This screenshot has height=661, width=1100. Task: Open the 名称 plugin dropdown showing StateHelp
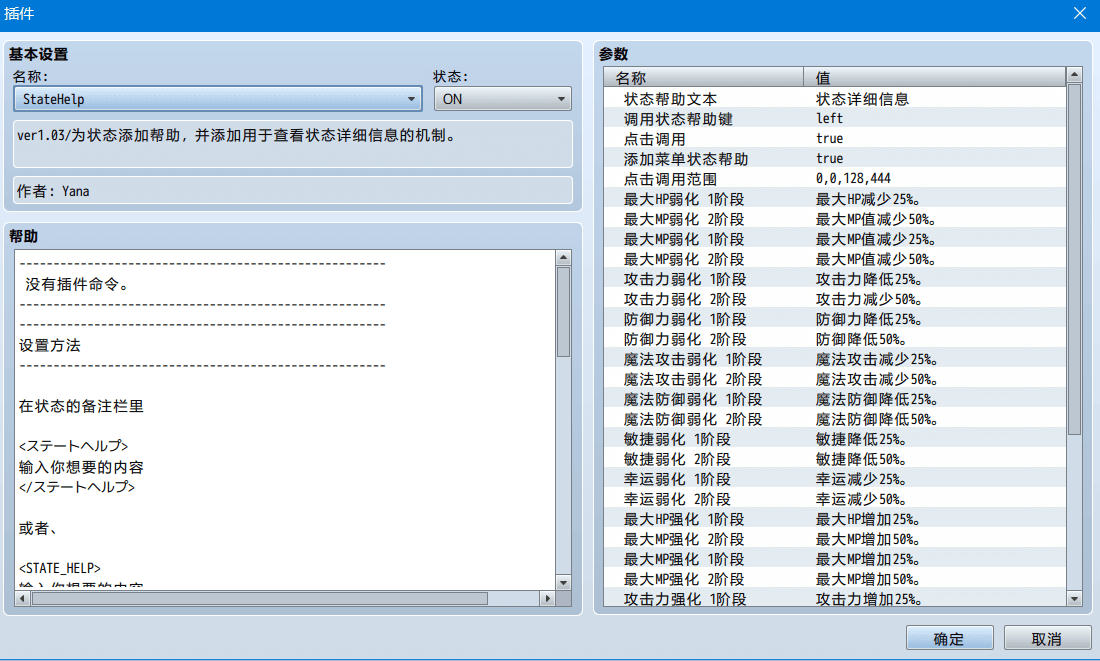pos(217,99)
